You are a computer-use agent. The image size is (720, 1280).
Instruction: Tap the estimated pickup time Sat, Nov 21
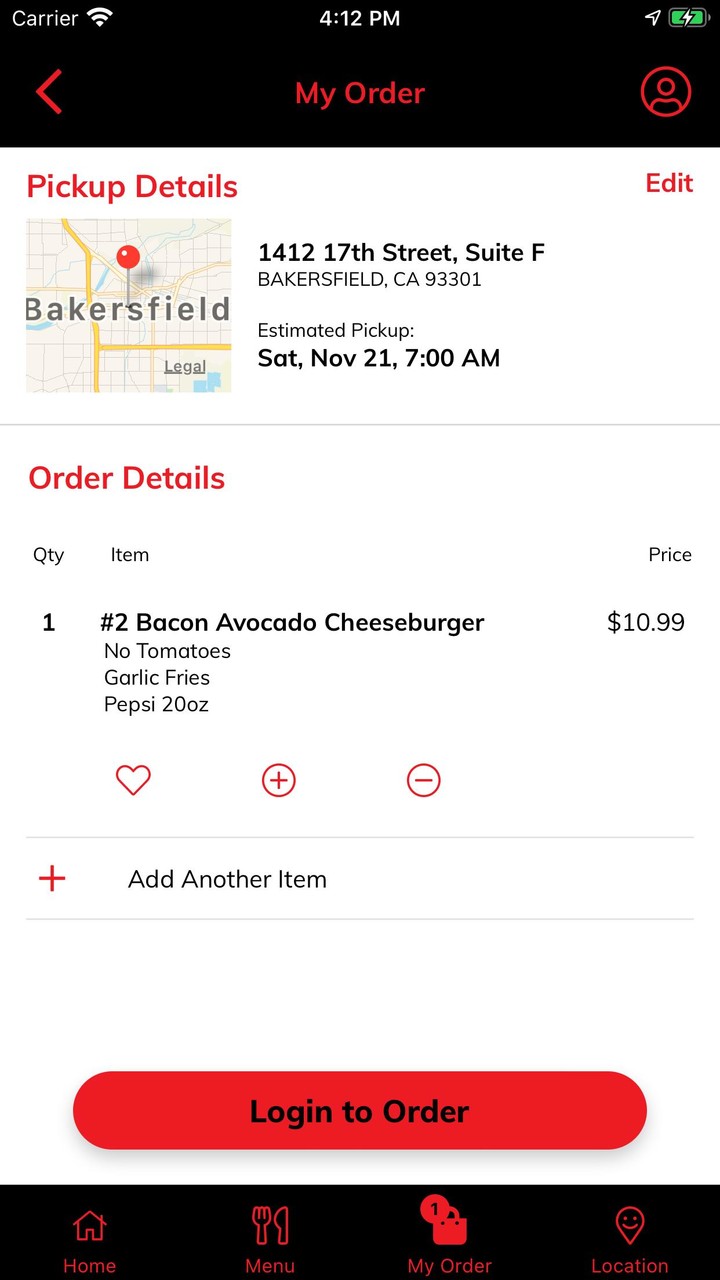[379, 358]
